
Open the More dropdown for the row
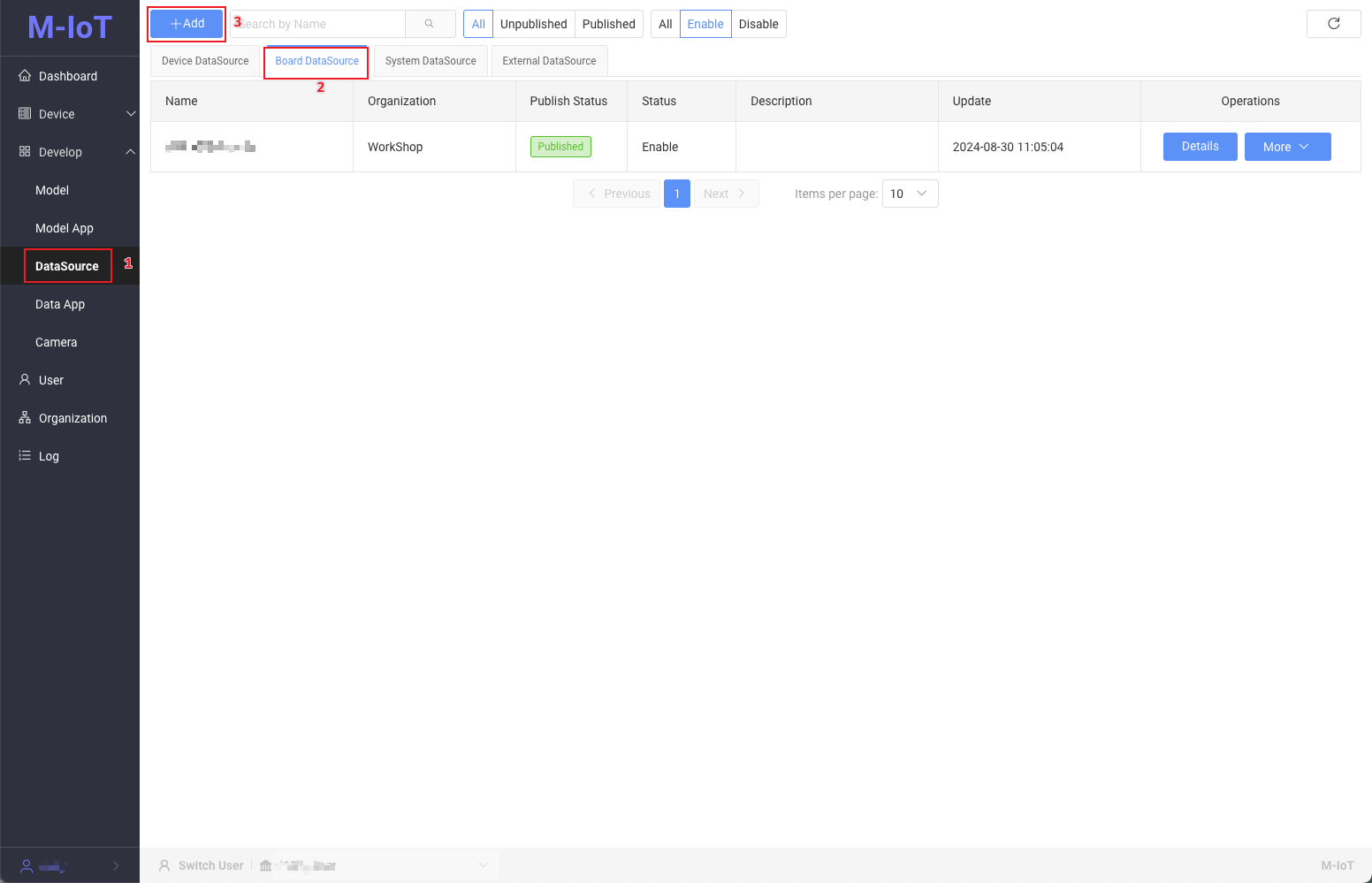pos(1286,147)
